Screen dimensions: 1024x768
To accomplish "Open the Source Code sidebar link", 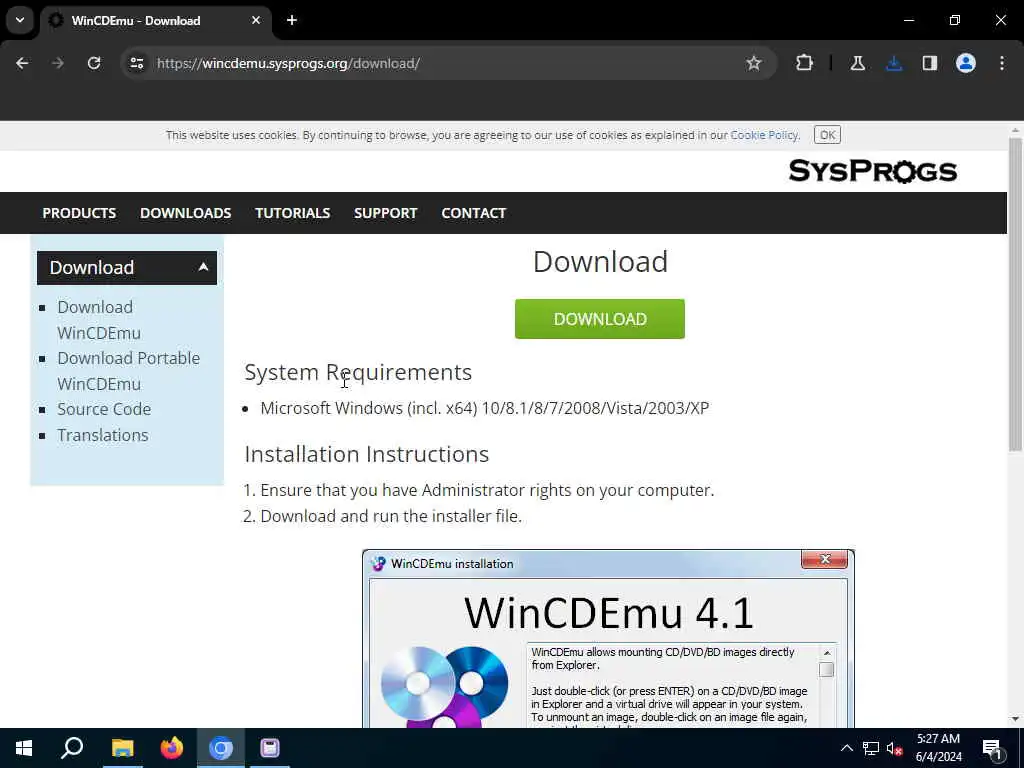I will pyautogui.click(x=104, y=409).
